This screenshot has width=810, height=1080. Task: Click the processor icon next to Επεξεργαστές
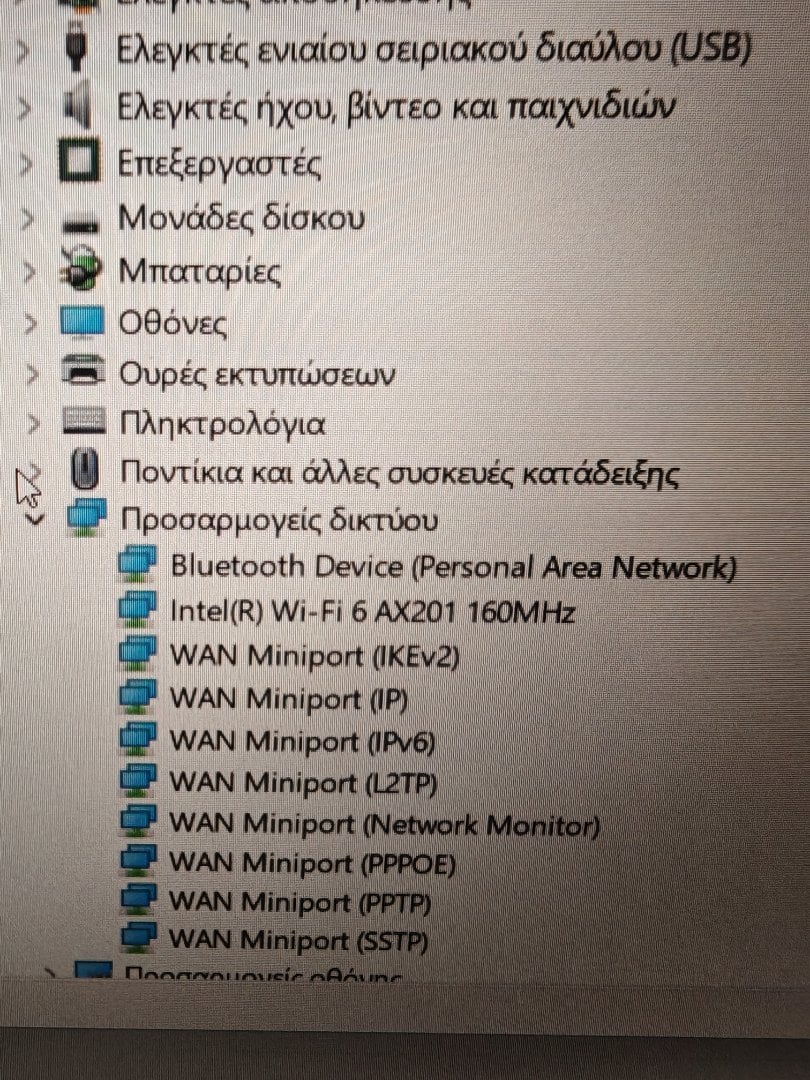79,160
